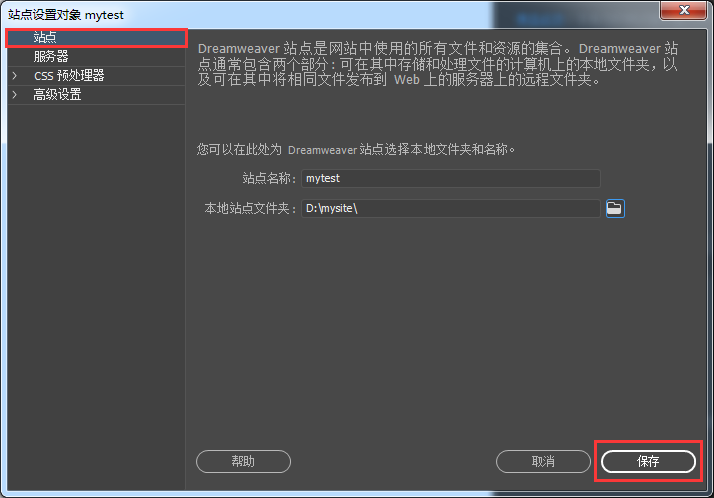Select the 高级设置 item
714x498 pixels.
coord(97,95)
